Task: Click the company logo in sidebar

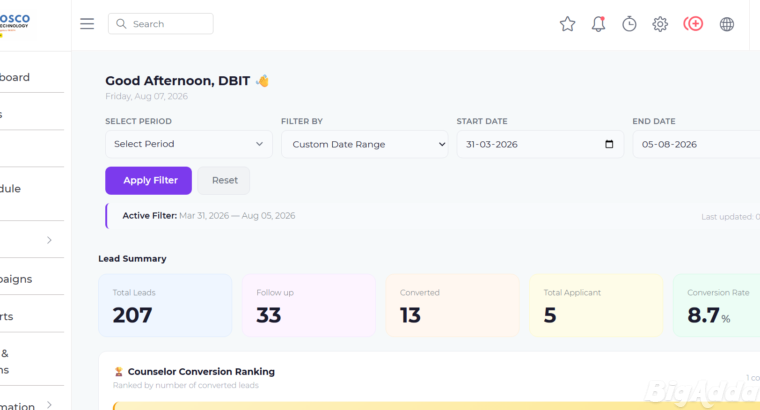Action: [15, 24]
